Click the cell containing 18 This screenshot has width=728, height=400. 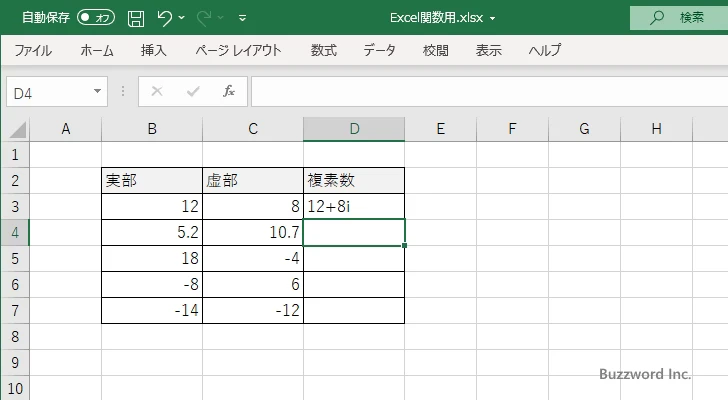152,258
